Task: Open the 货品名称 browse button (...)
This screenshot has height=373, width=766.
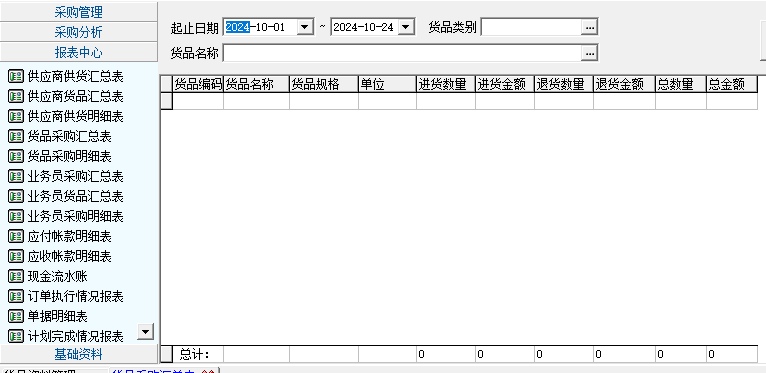Action: pyautogui.click(x=590, y=53)
